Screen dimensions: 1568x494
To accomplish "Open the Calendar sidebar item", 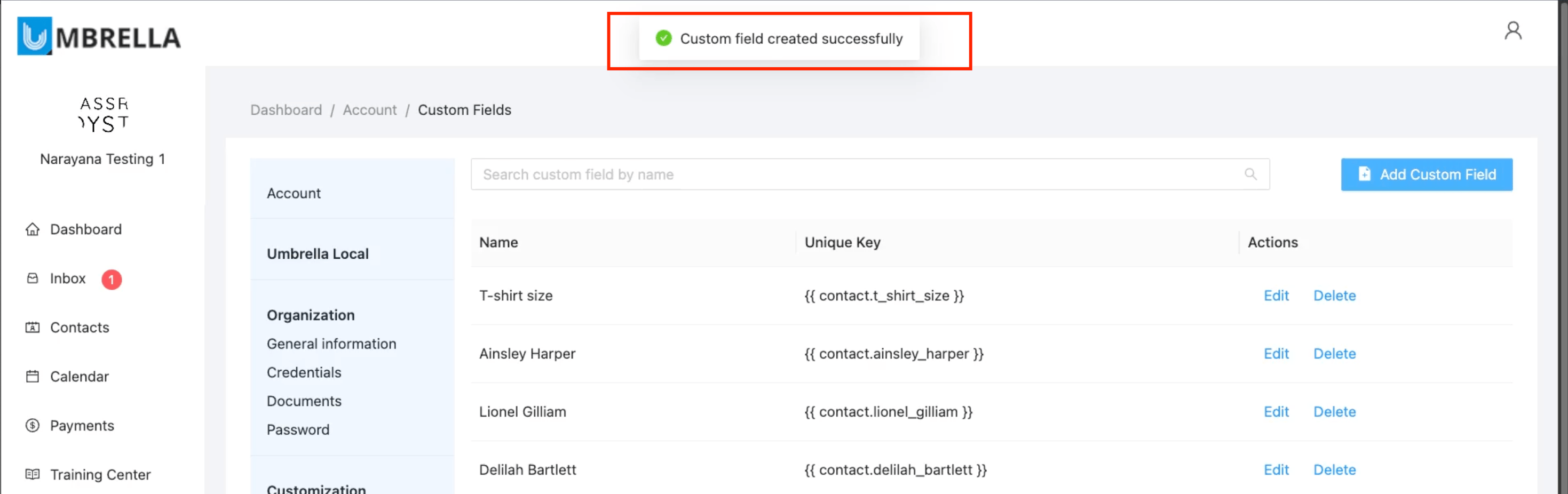I will 79,377.
